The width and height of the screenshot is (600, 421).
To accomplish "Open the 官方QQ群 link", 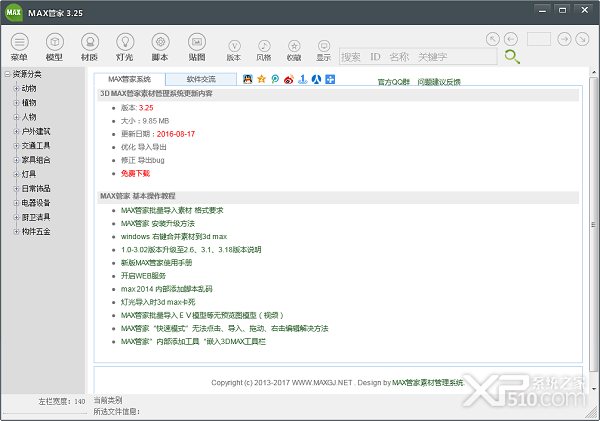I will (394, 82).
